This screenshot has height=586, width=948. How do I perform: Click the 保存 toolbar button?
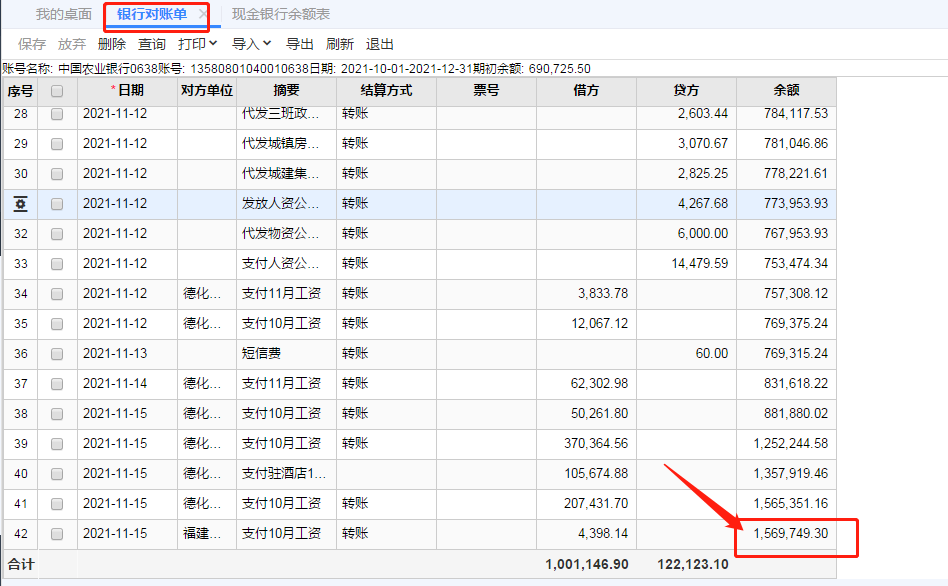click(32, 44)
